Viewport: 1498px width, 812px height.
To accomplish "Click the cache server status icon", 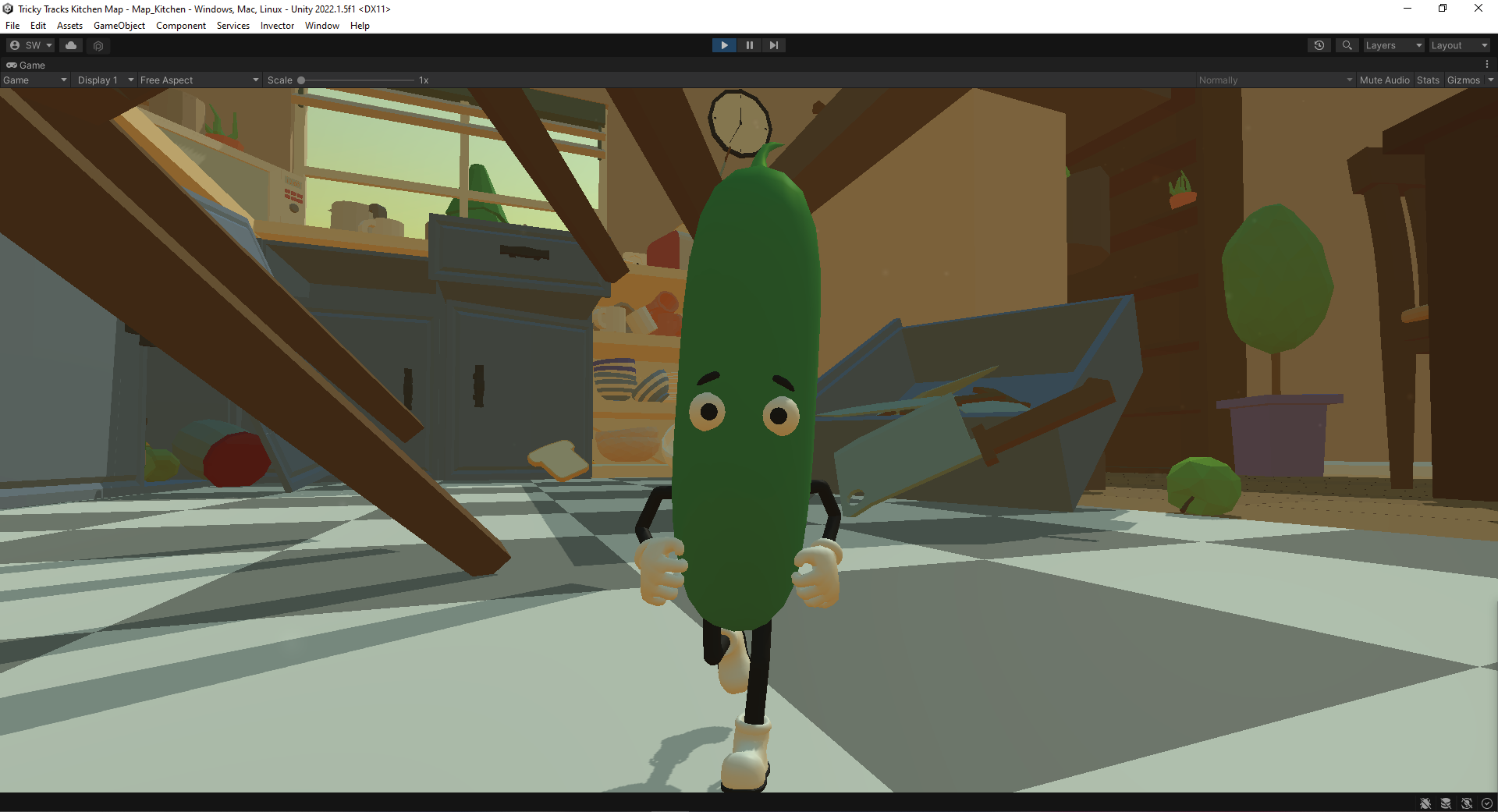I will point(1446,803).
